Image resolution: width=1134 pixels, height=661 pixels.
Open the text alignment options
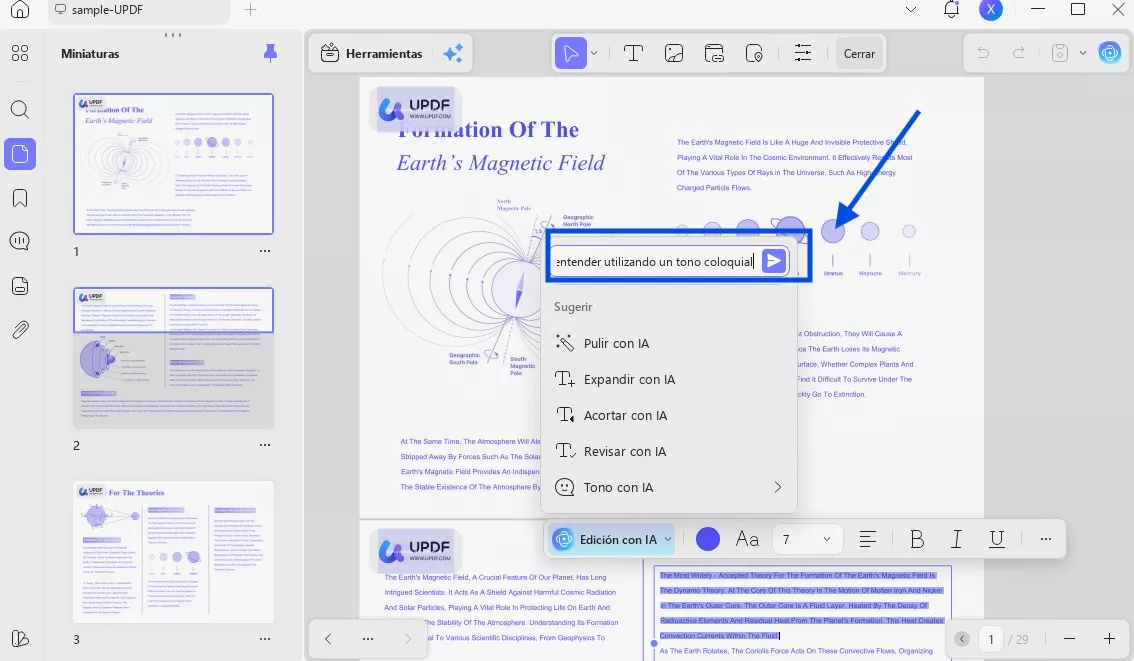[867, 539]
